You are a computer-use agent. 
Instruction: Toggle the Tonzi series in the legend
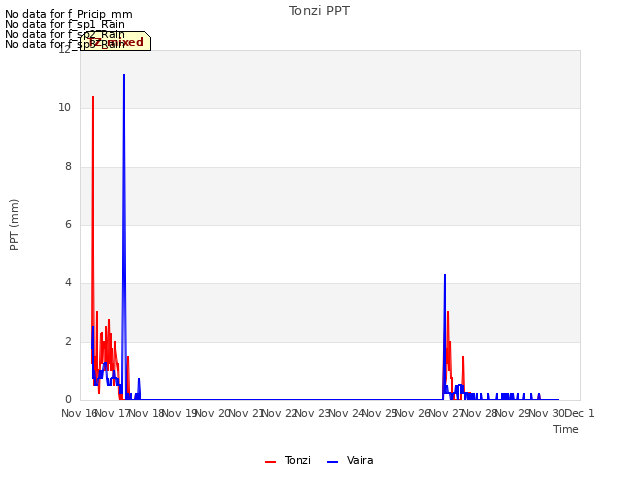pos(288,460)
